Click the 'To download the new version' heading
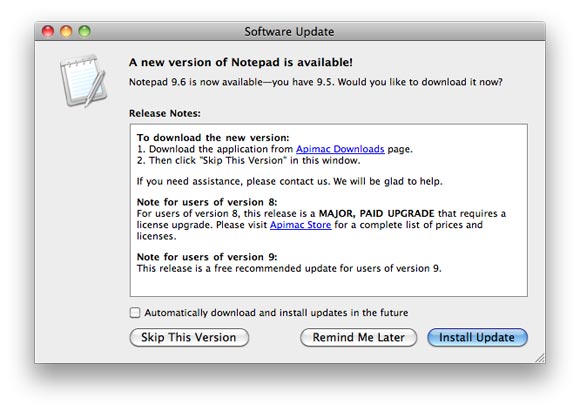The height and width of the screenshot is (411, 580). pos(213,138)
